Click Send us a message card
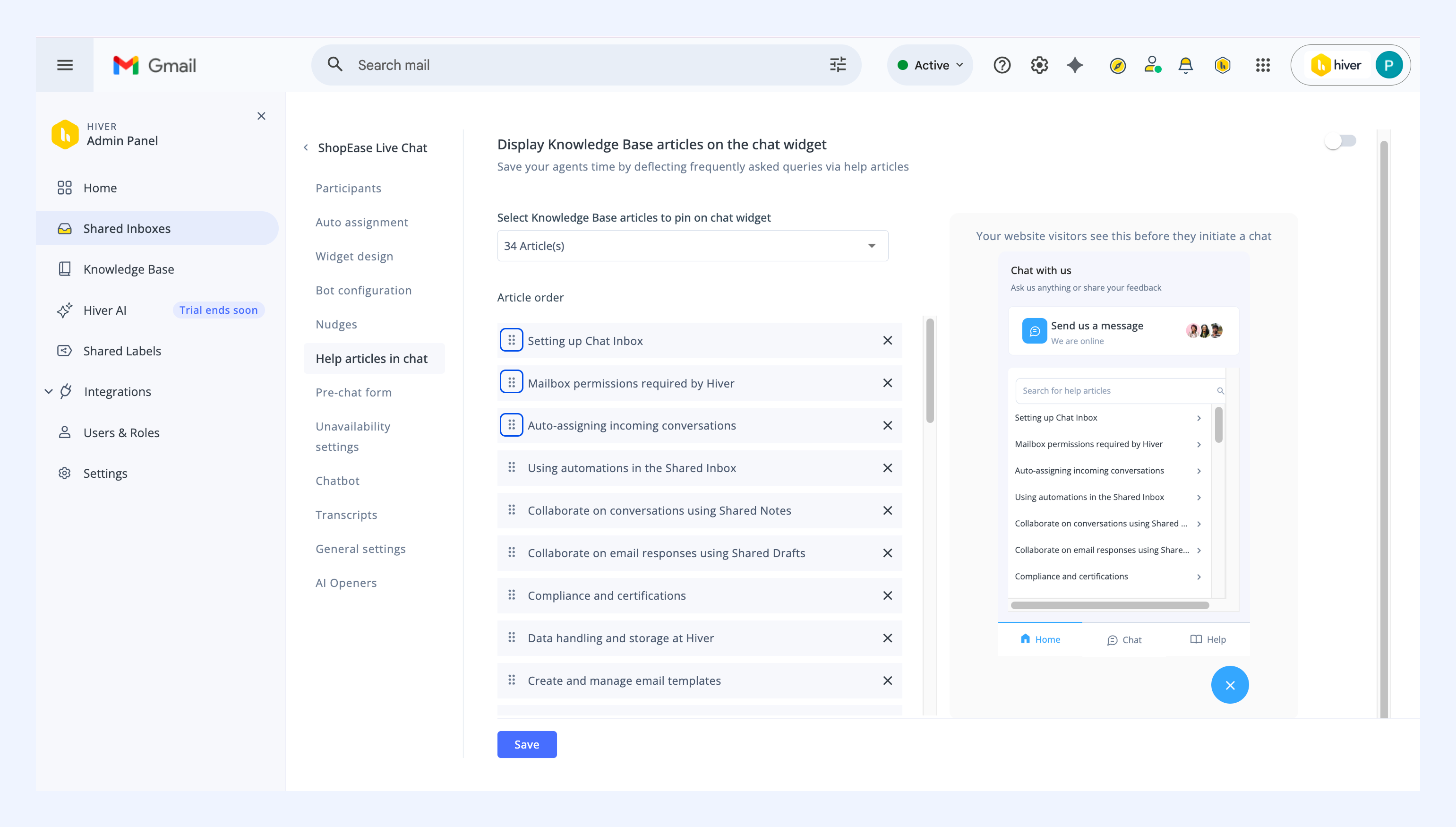Screen dimensions: 1456x827 tap(1123, 331)
